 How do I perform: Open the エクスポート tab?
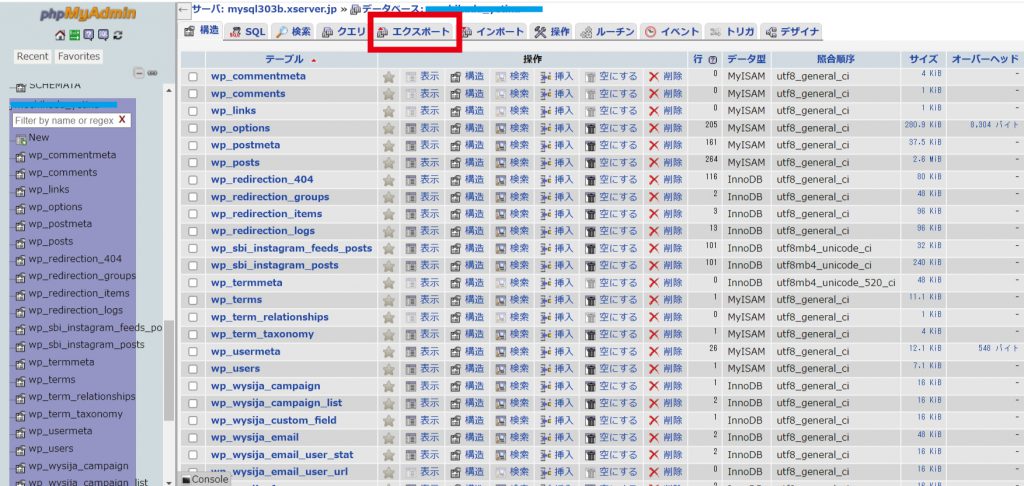coord(413,32)
